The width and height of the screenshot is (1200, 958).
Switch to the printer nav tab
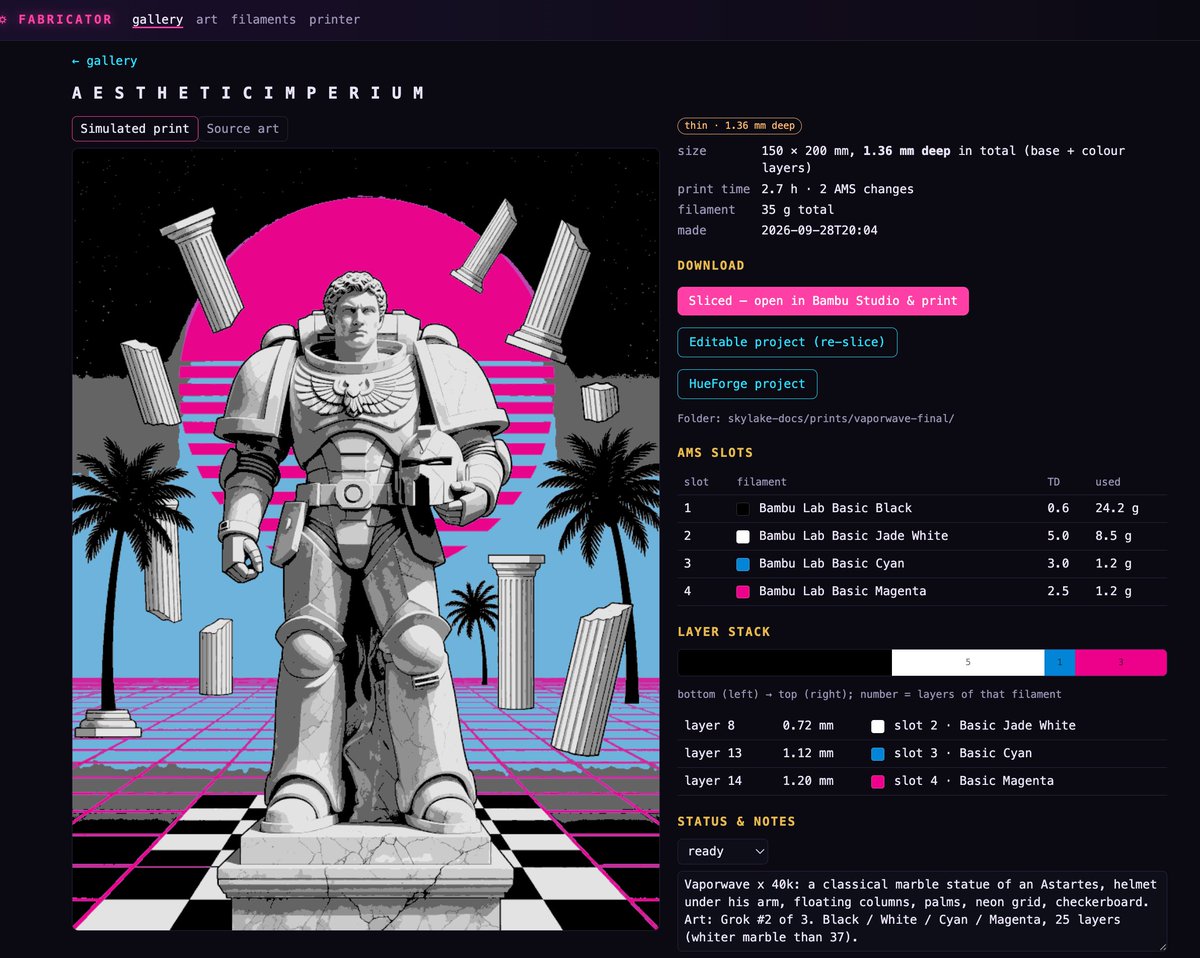[x=334, y=19]
